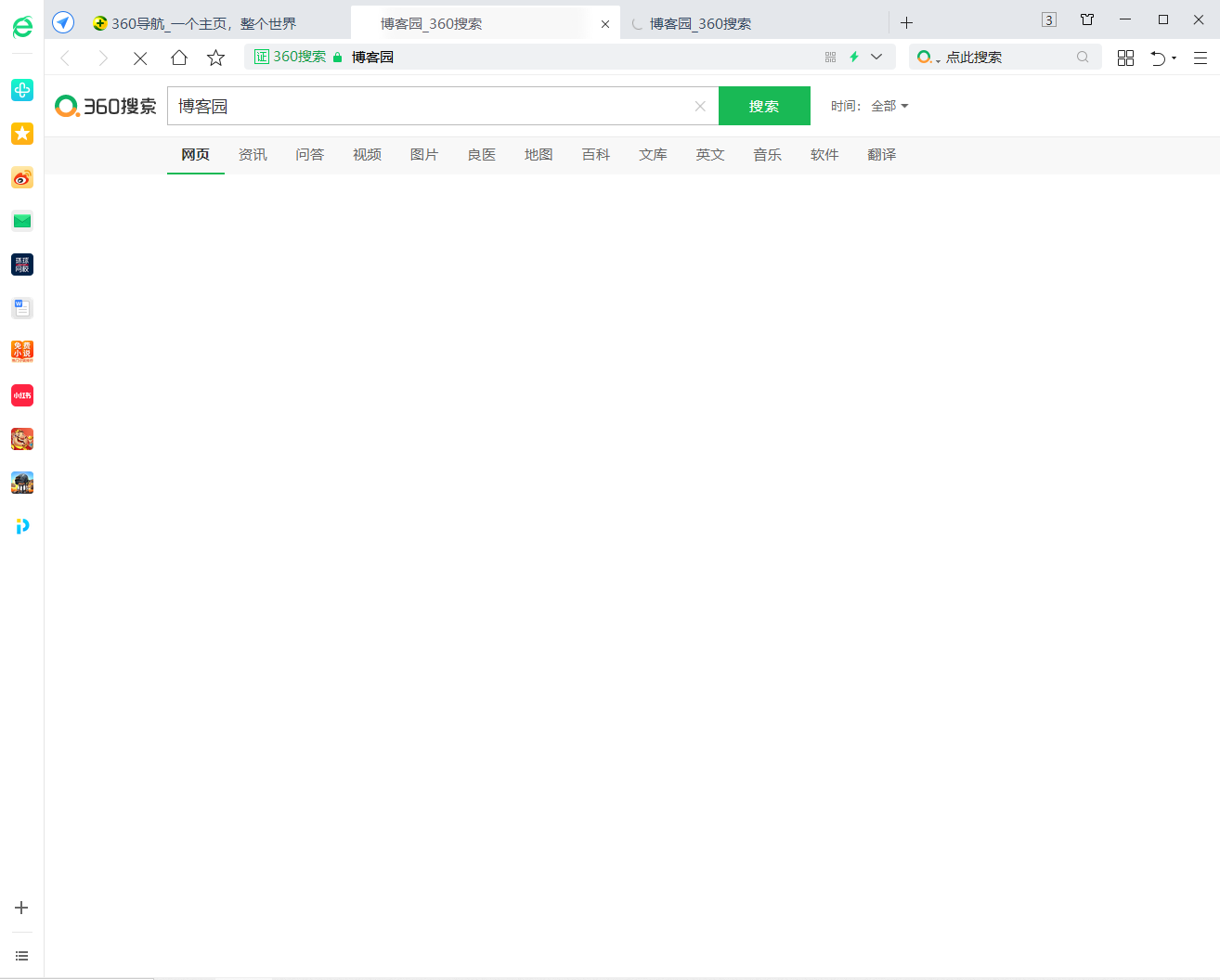The image size is (1220, 980).
Task: Click the 360 browser logo icon
Action: [x=22, y=27]
